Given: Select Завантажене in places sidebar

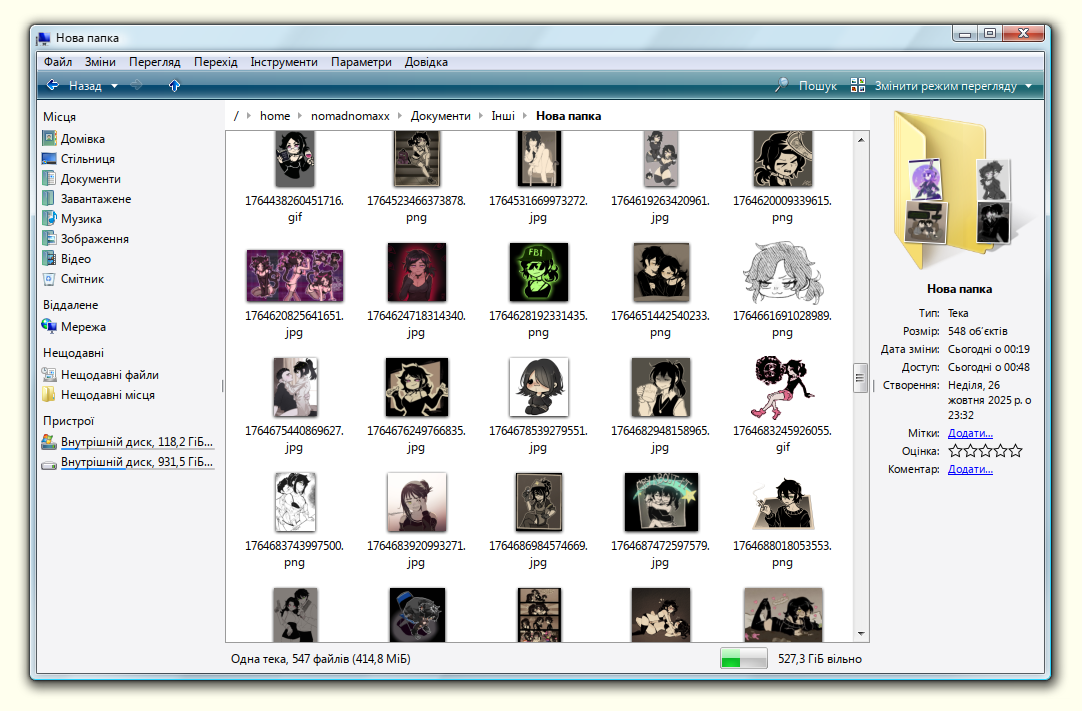Looking at the screenshot, I should [87, 199].
